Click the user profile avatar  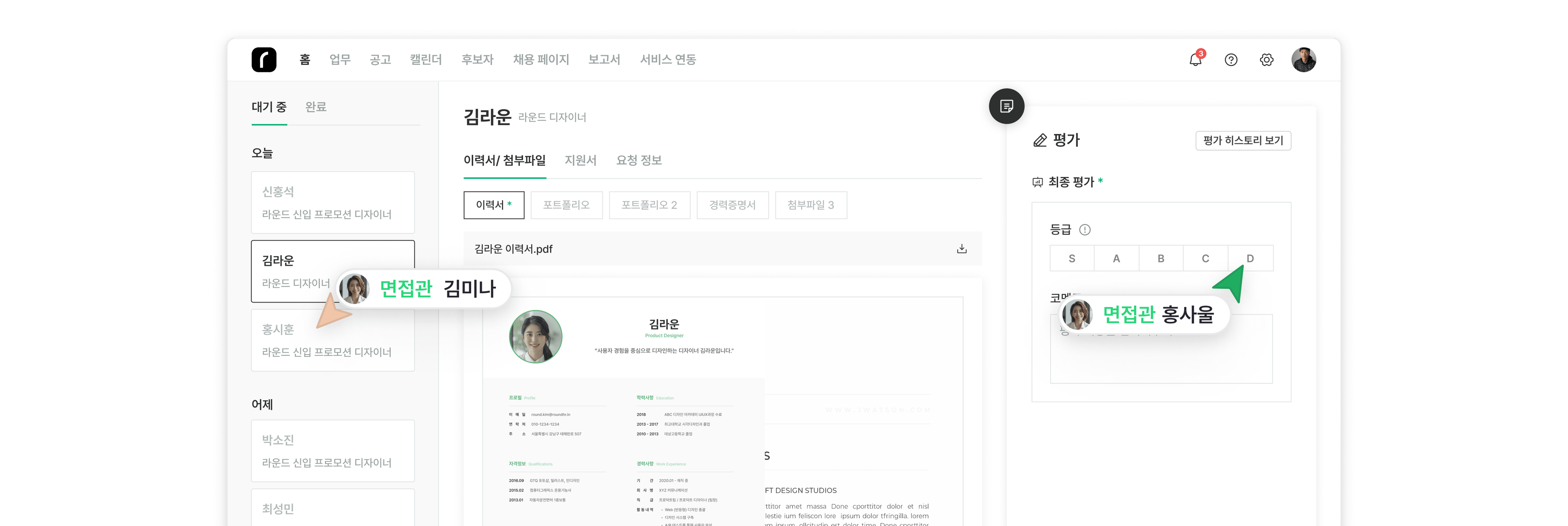pyautogui.click(x=1303, y=60)
